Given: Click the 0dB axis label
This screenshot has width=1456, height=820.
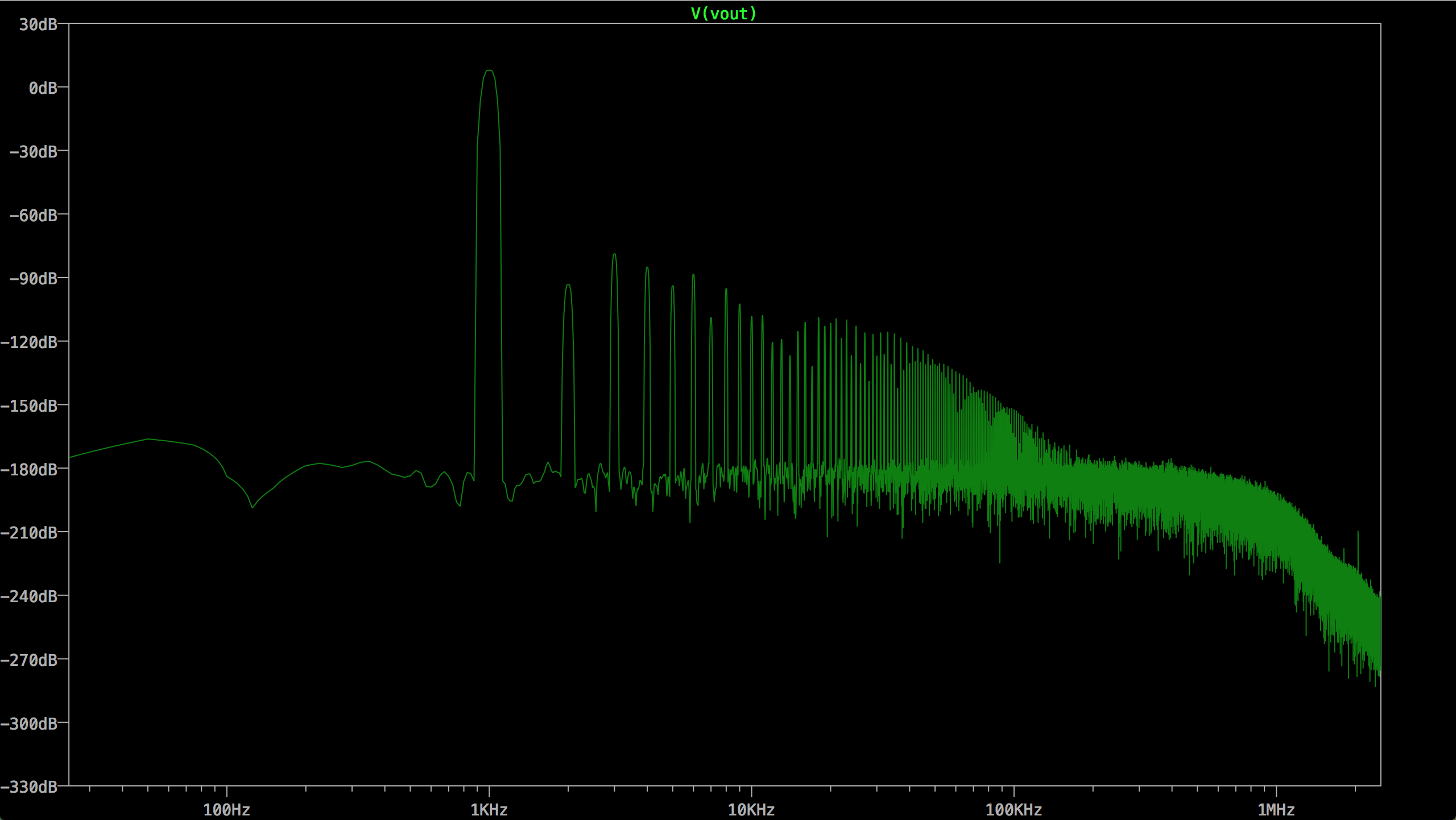Looking at the screenshot, I should 43,88.
